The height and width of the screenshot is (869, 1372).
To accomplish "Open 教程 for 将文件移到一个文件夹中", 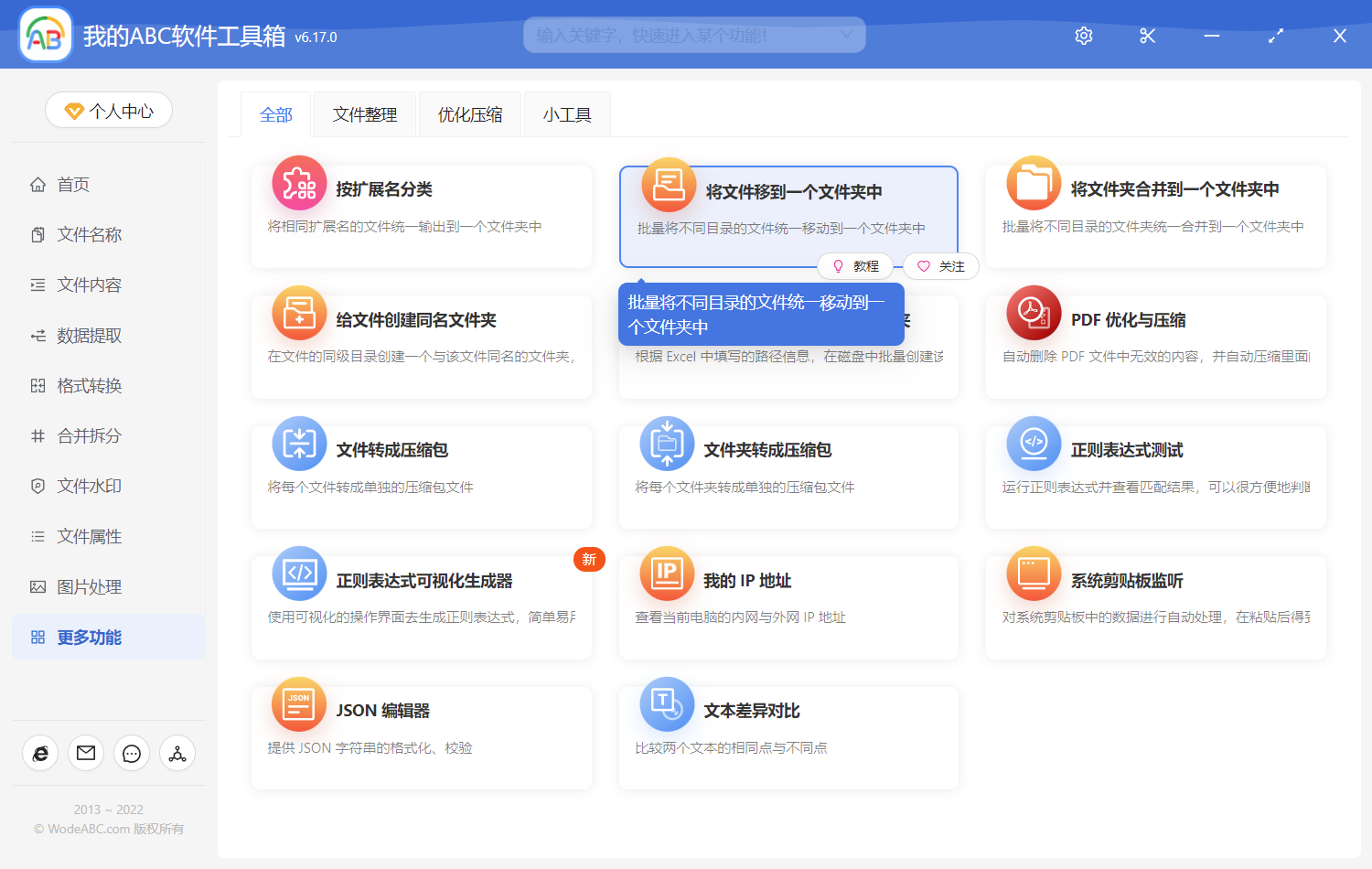I will pos(855,265).
